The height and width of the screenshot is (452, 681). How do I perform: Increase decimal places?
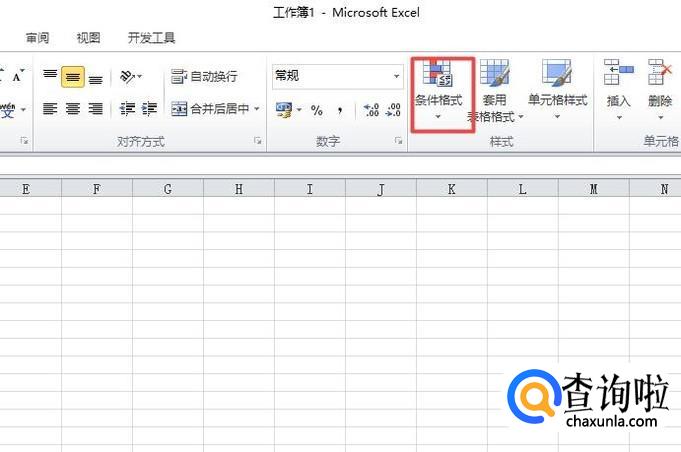tap(371, 110)
